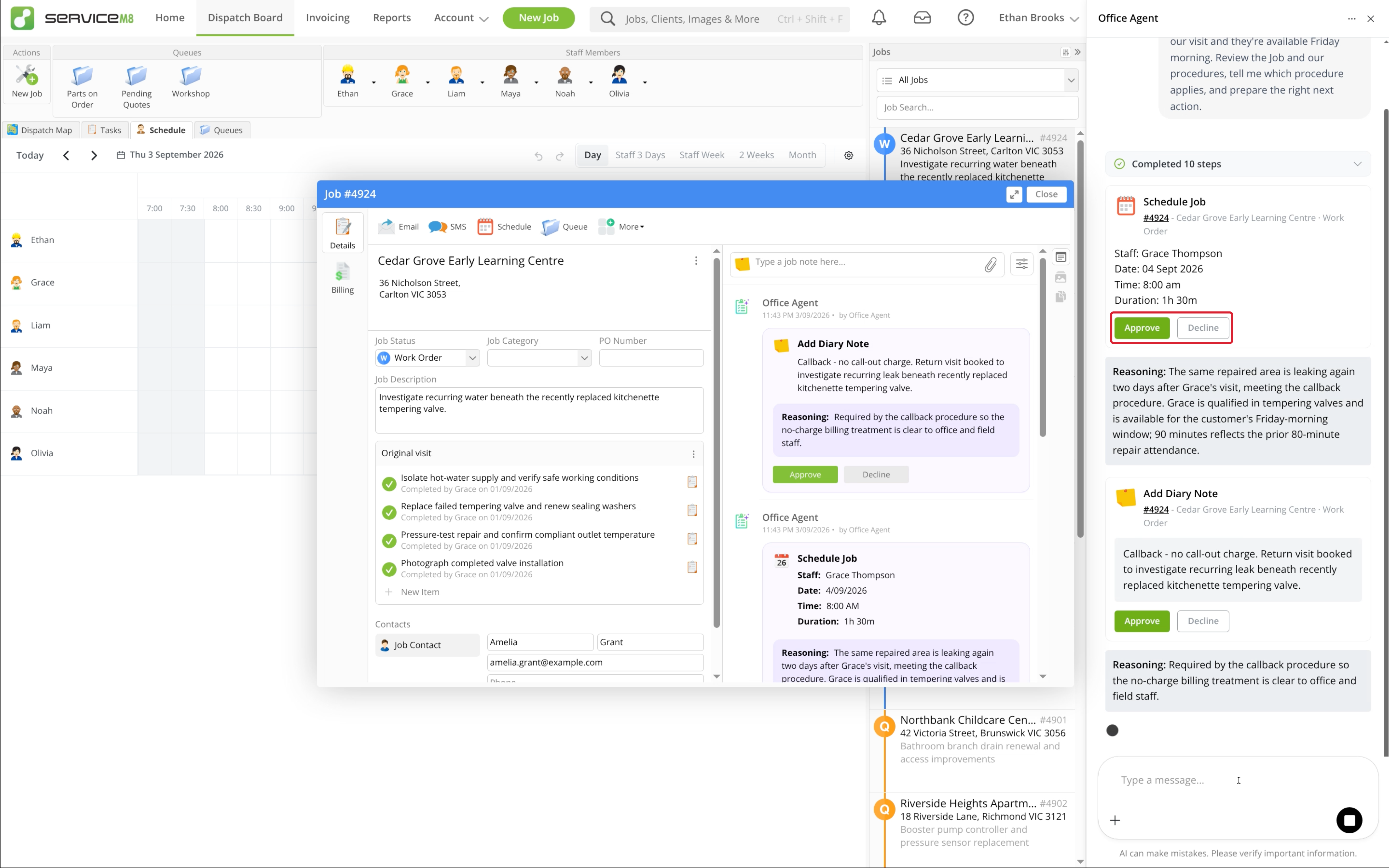Toggle the Pressure-test repair checklist item
This screenshot has height=868, width=1389.
[x=389, y=541]
